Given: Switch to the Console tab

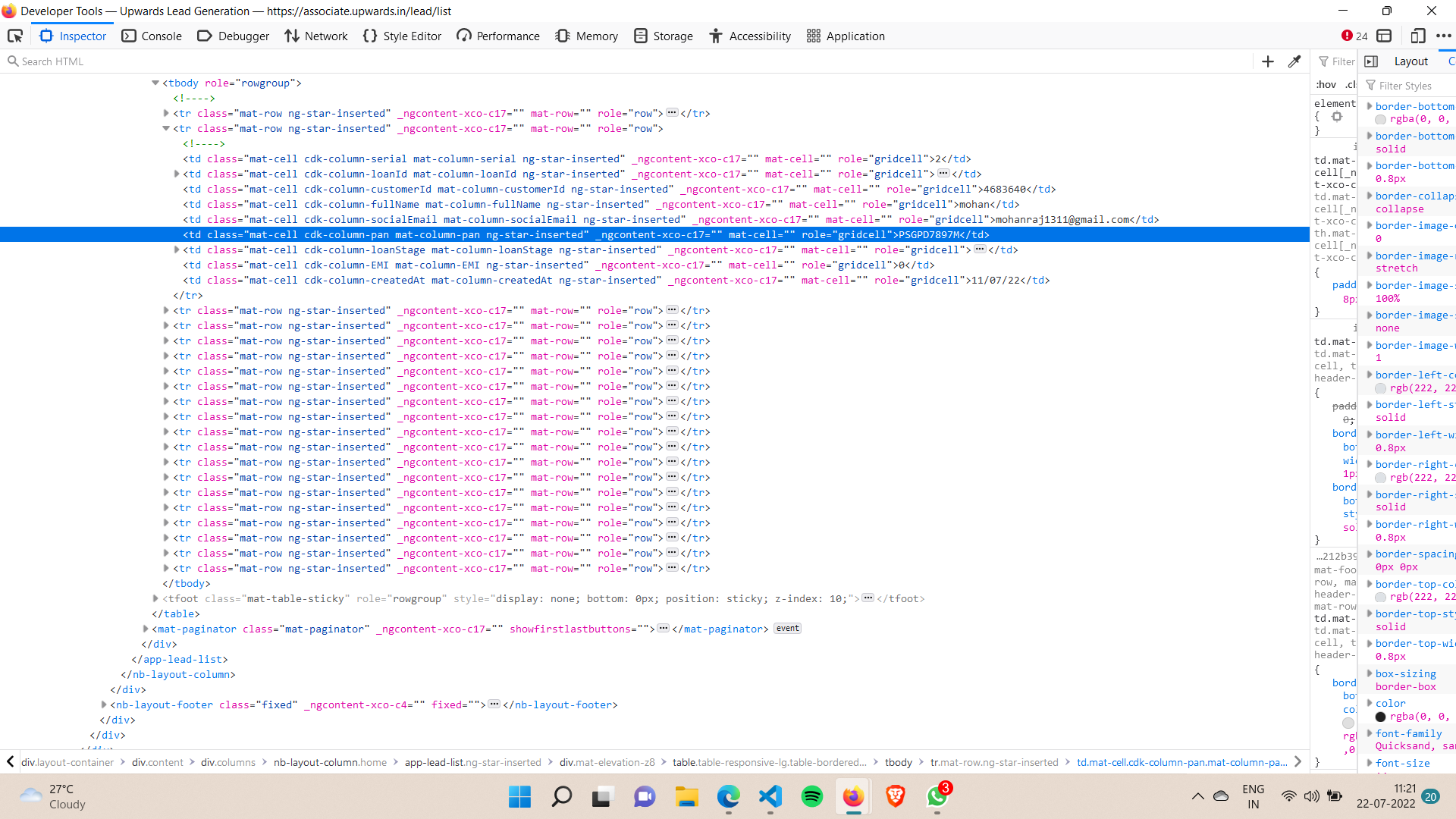Looking at the screenshot, I should click(152, 36).
